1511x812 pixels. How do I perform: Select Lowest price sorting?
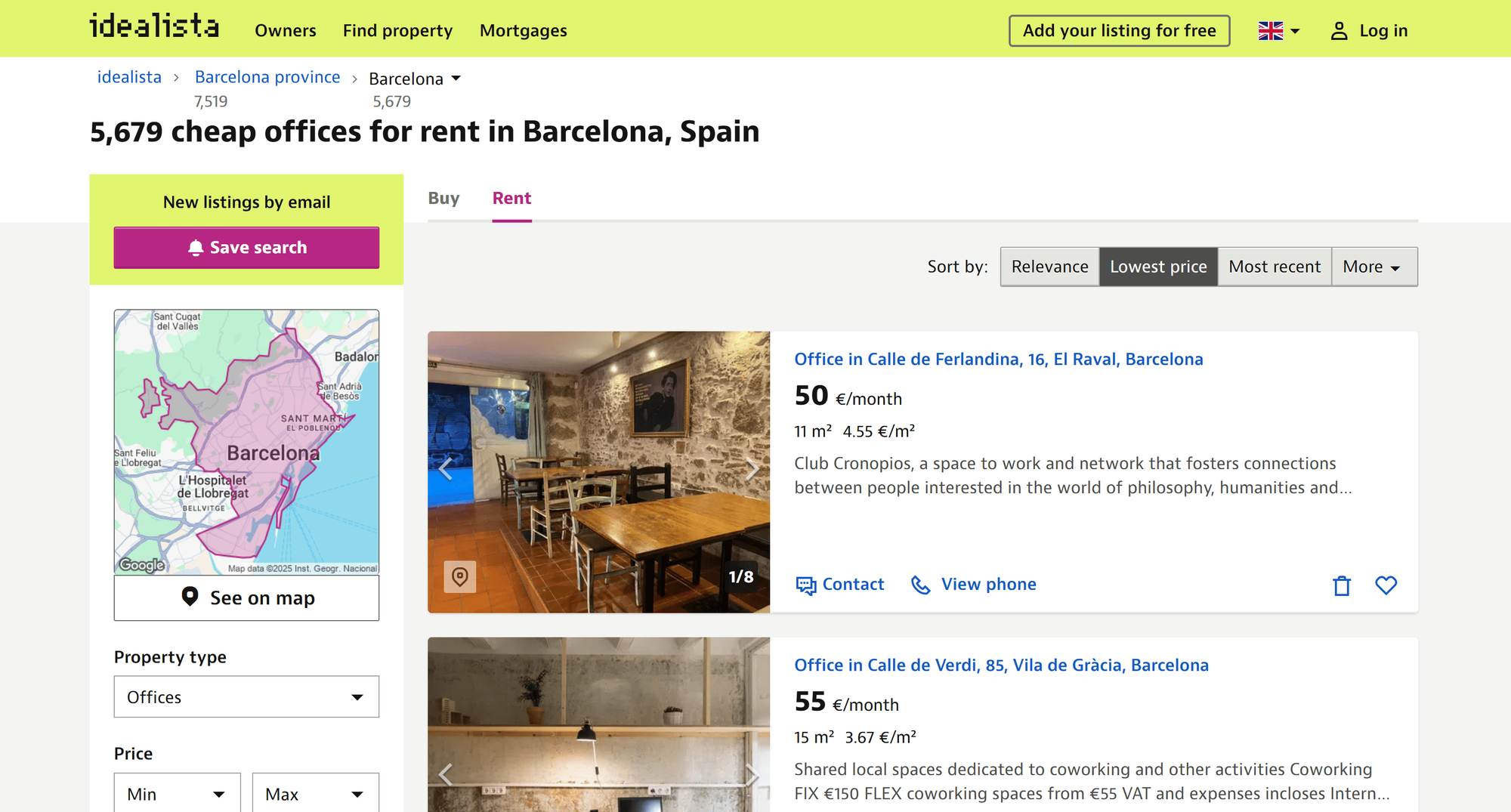[x=1158, y=266]
